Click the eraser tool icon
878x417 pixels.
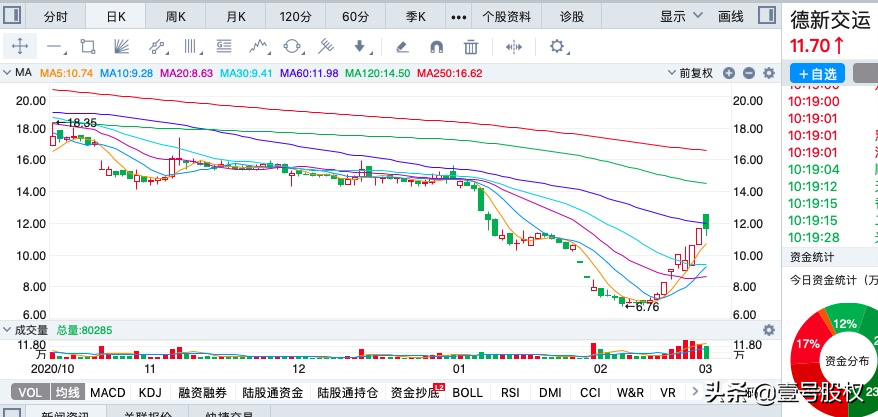402,47
